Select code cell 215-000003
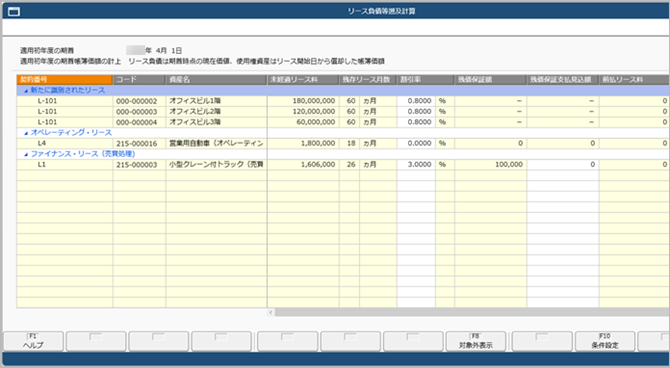The height and width of the screenshot is (368, 670). 139,165
